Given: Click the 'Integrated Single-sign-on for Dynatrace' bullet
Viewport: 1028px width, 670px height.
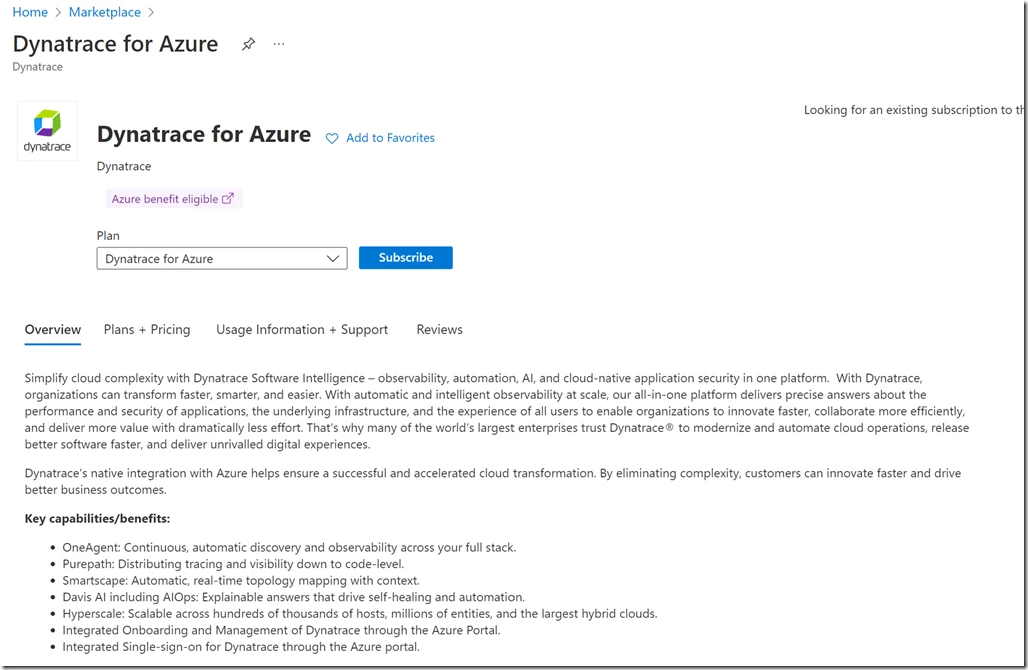Looking at the screenshot, I should [x=241, y=646].
